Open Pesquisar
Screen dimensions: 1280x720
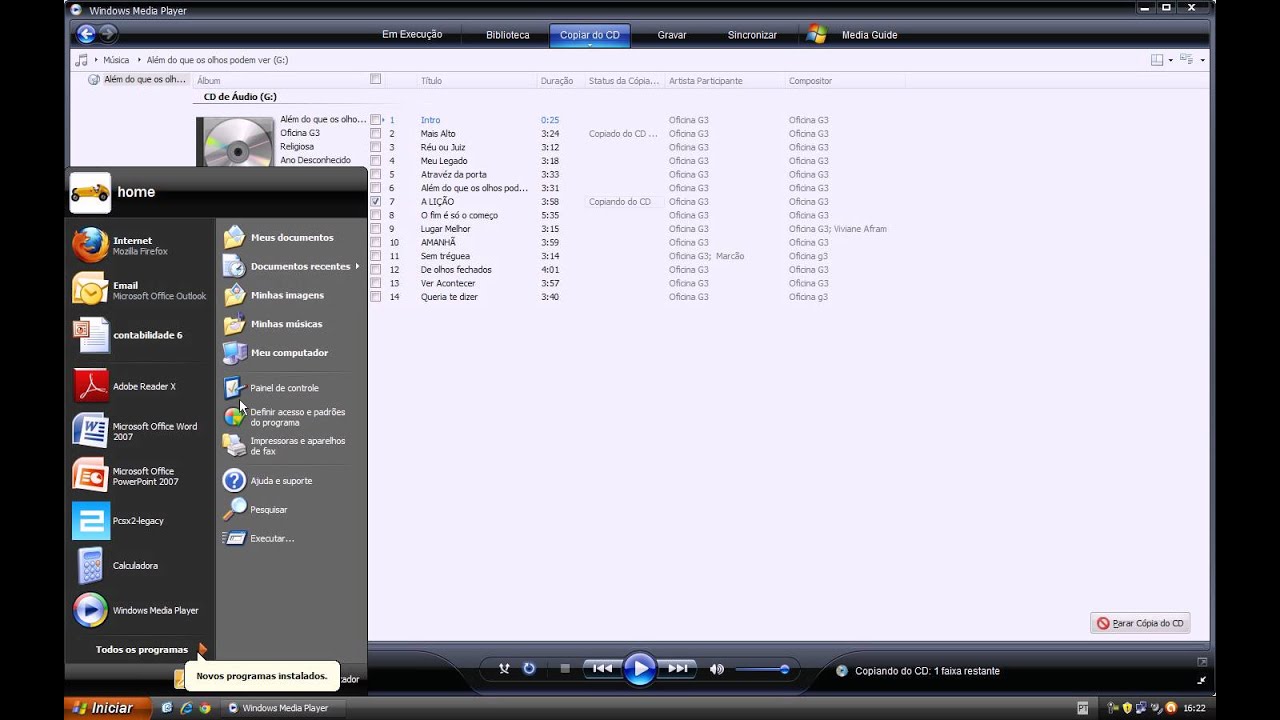pos(291,510)
